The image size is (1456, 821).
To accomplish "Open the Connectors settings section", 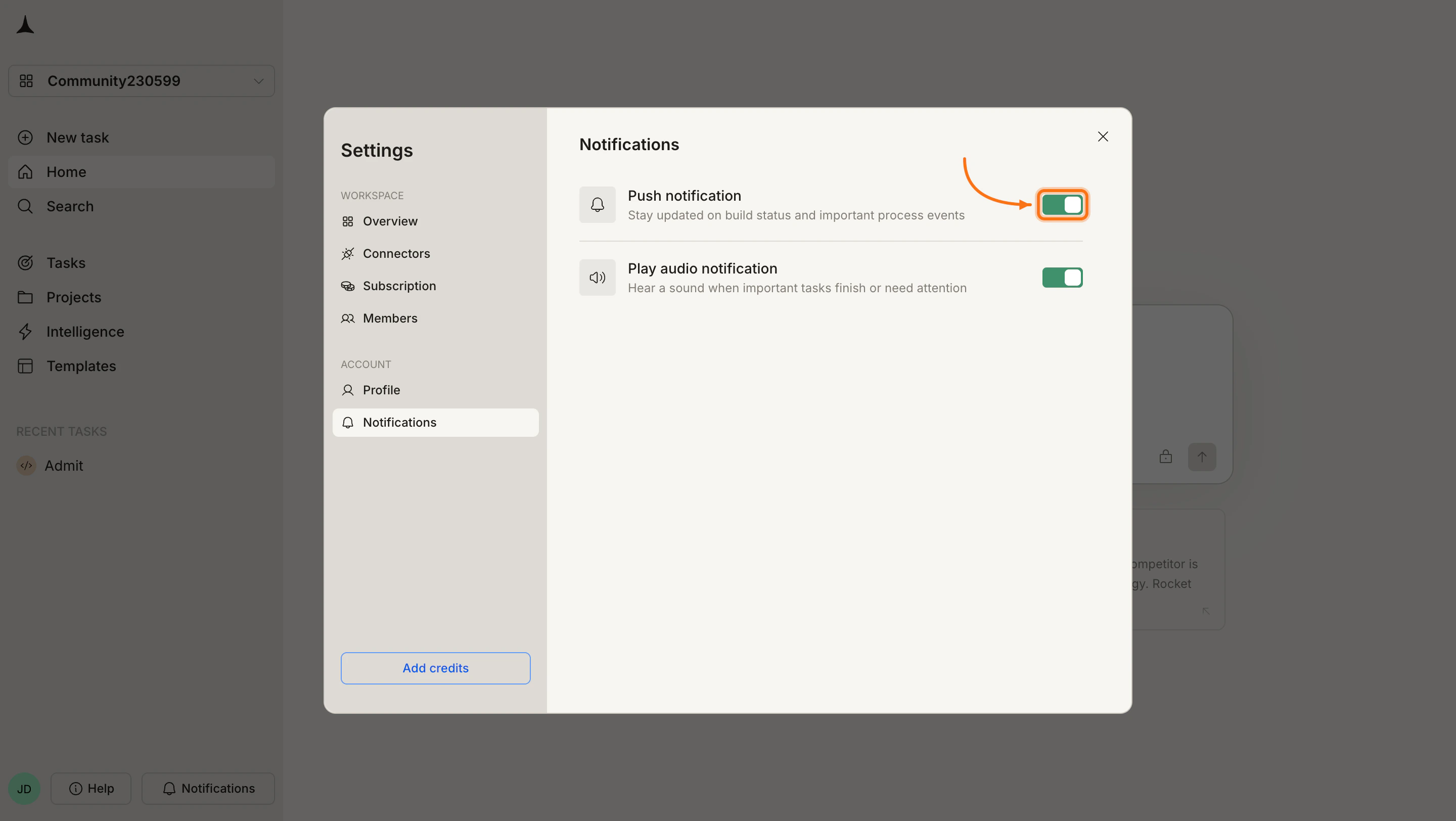I will coord(435,254).
